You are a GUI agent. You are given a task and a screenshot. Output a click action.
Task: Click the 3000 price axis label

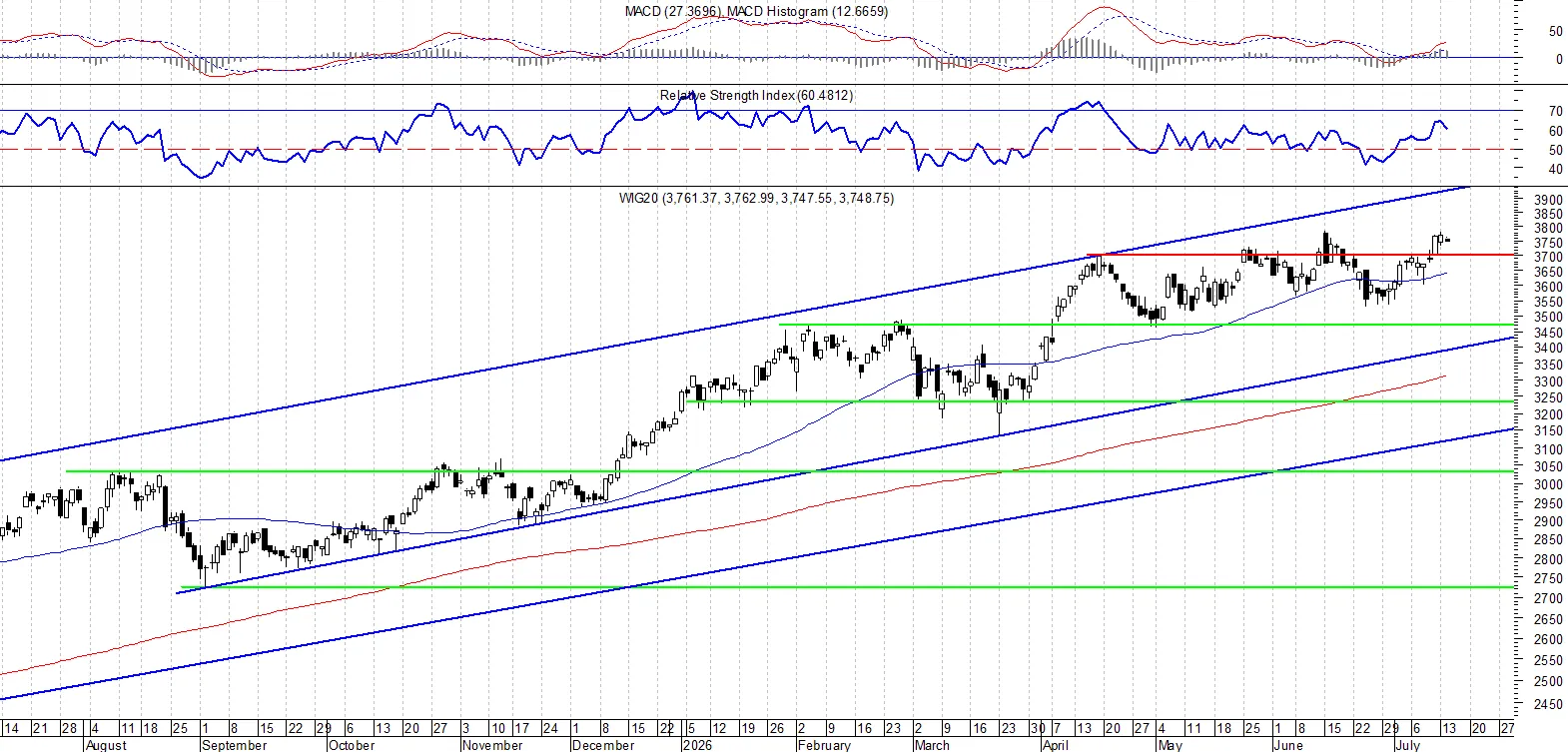click(1548, 484)
